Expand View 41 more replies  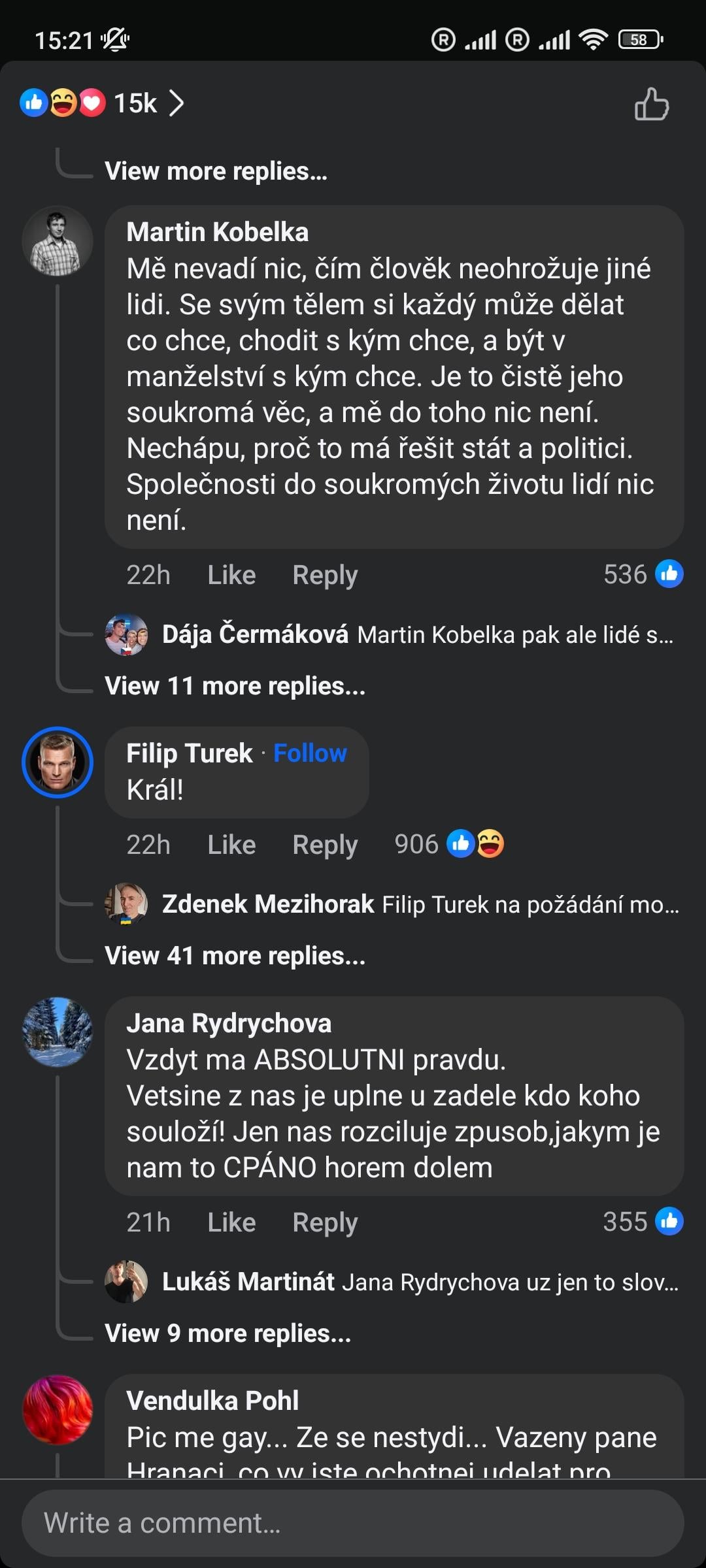[235, 956]
